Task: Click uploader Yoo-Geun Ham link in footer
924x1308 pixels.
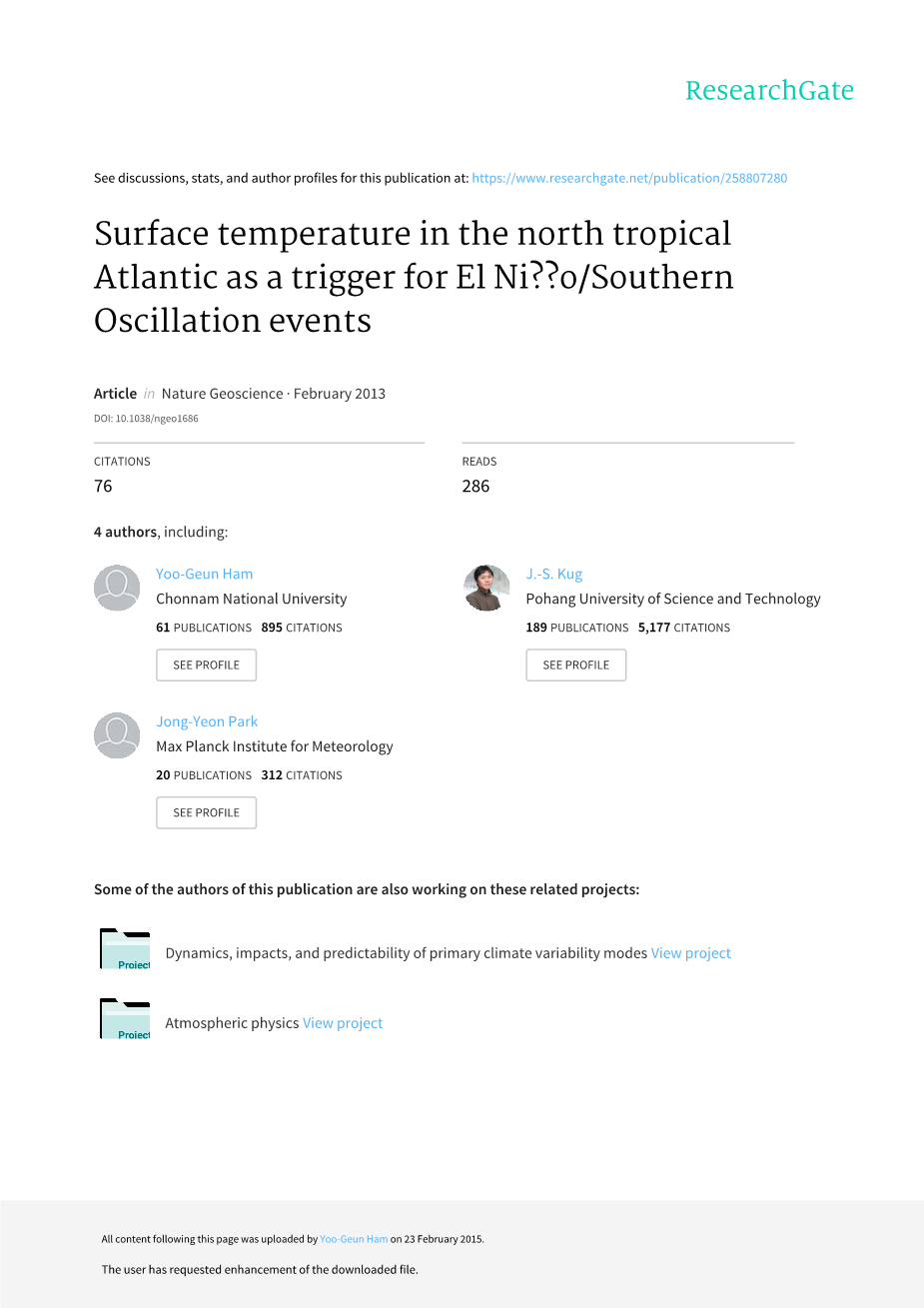Action: (x=354, y=1239)
